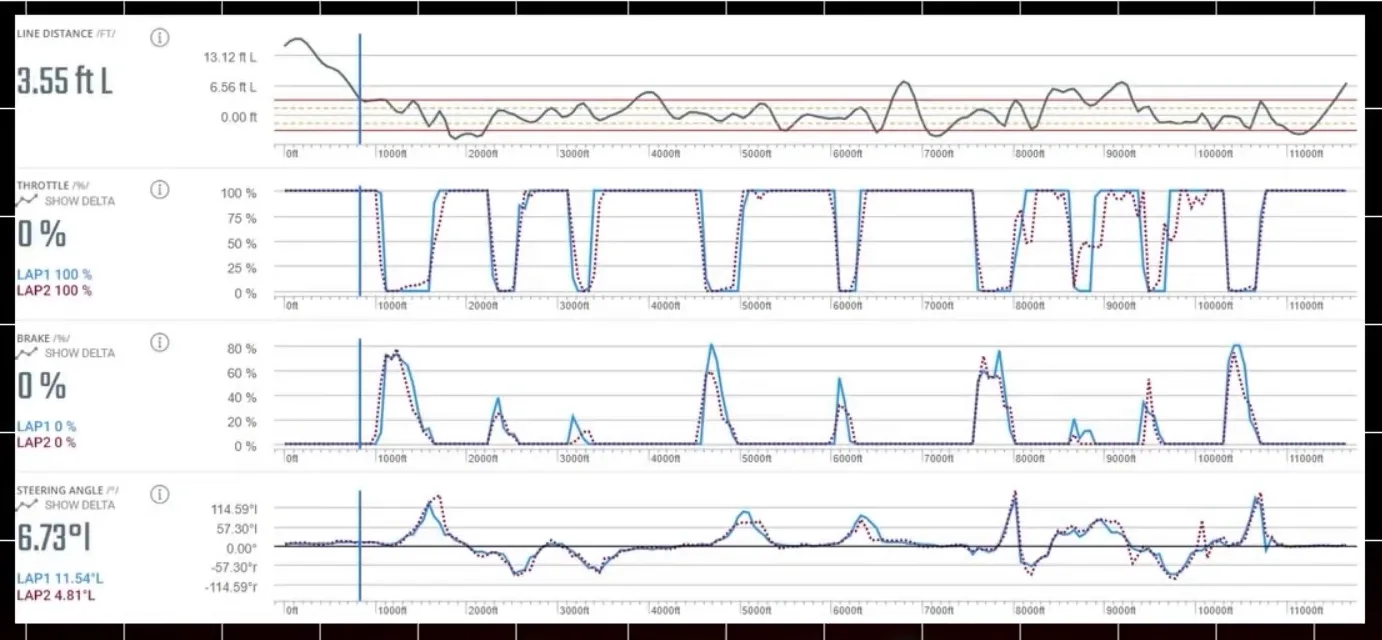Image resolution: width=1382 pixels, height=640 pixels.
Task: Click the blue cursor line in Line Distance chart
Action: pyautogui.click(x=360, y=90)
